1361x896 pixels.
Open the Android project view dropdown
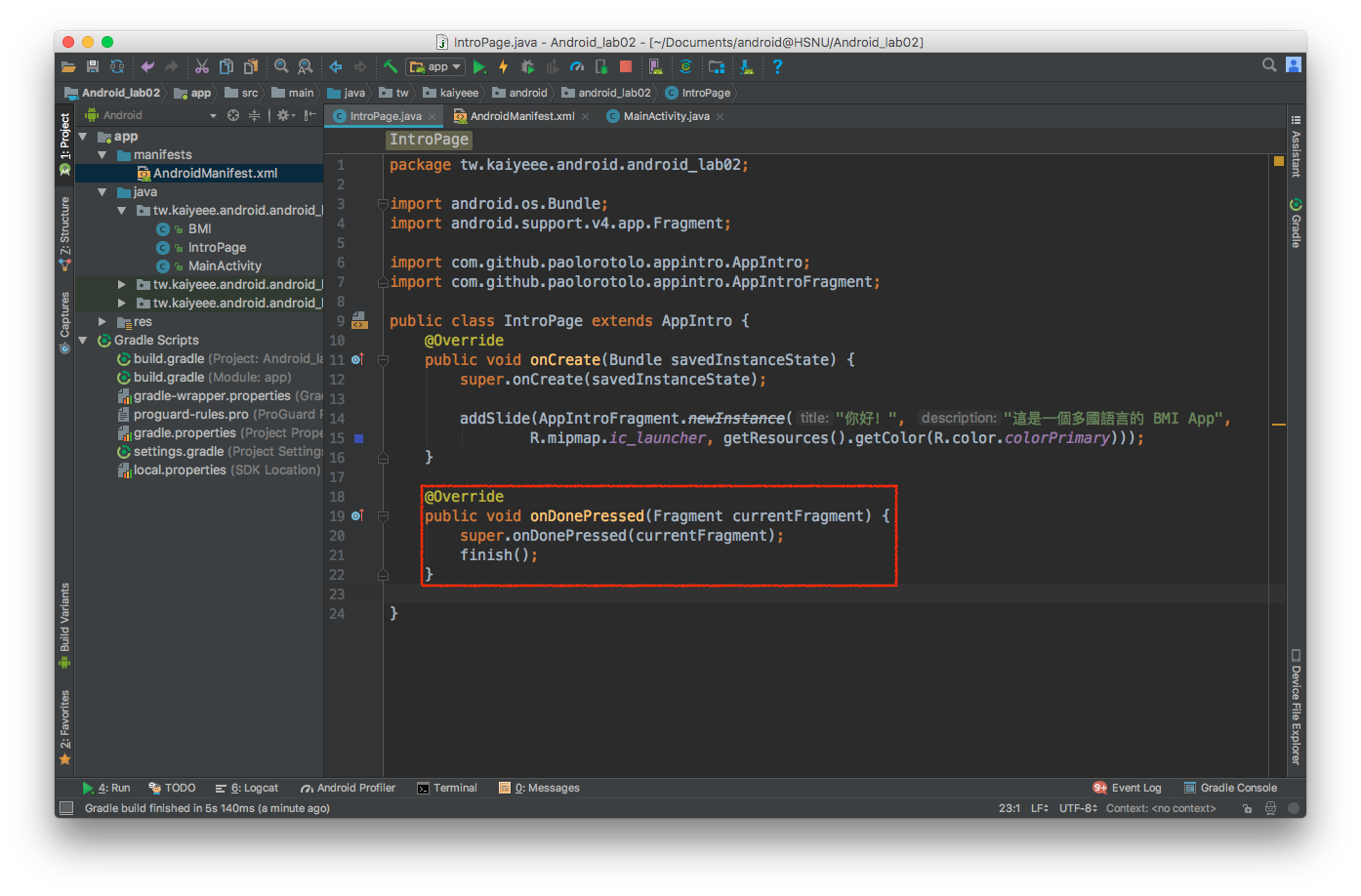(x=151, y=115)
